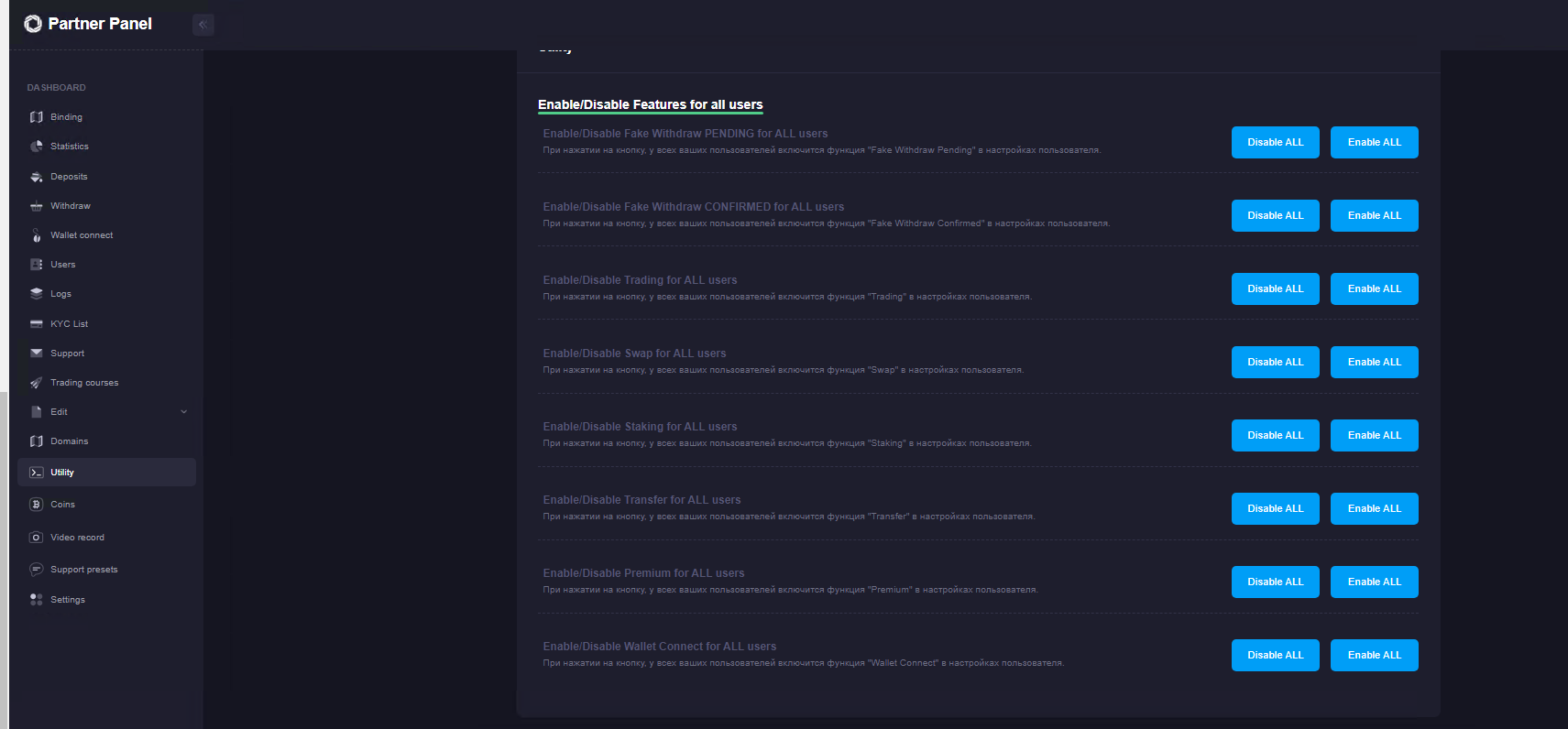Screen dimensions: 1568x729
Task: Click the KYC List card icon
Action: point(37,324)
